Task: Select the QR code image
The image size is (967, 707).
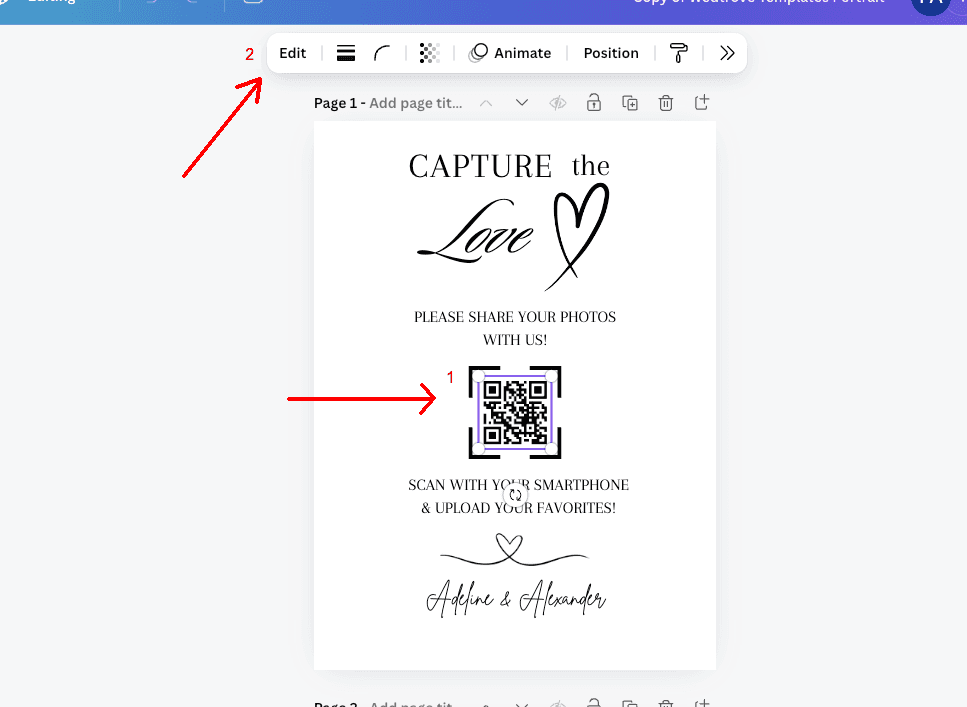Action: 515,412
